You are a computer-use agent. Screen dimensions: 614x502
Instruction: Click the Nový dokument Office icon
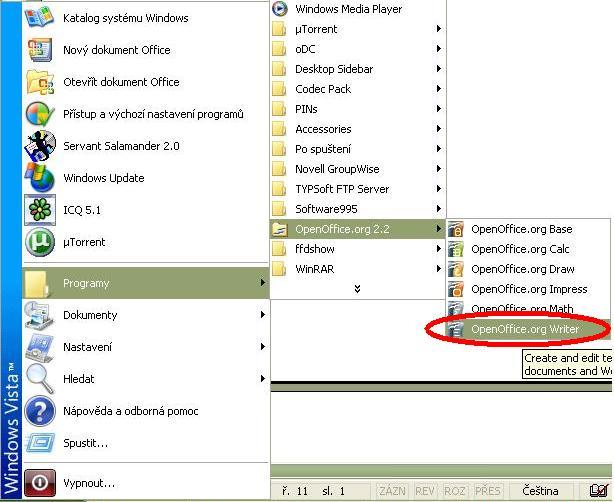(40, 50)
